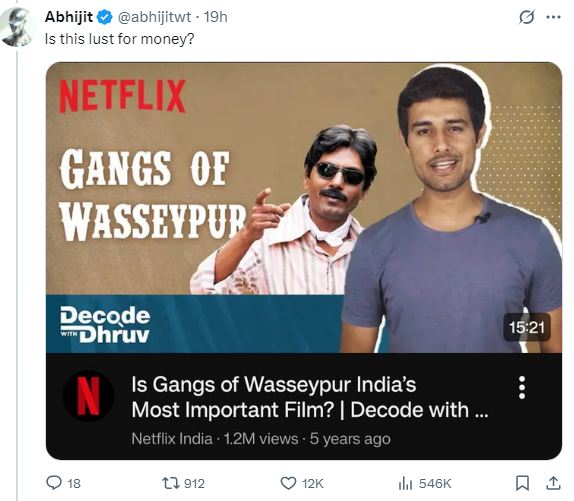574x501 pixels.
Task: Share the tweet via upload icon
Action: coord(553,483)
